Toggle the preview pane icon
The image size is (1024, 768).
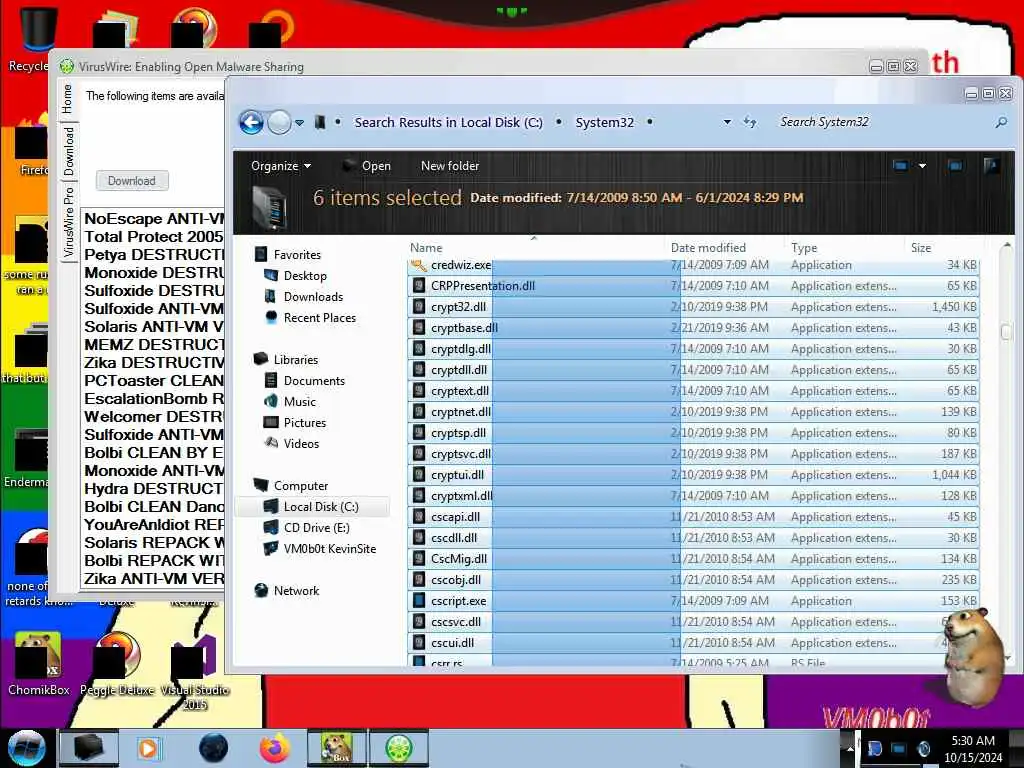pyautogui.click(x=955, y=166)
